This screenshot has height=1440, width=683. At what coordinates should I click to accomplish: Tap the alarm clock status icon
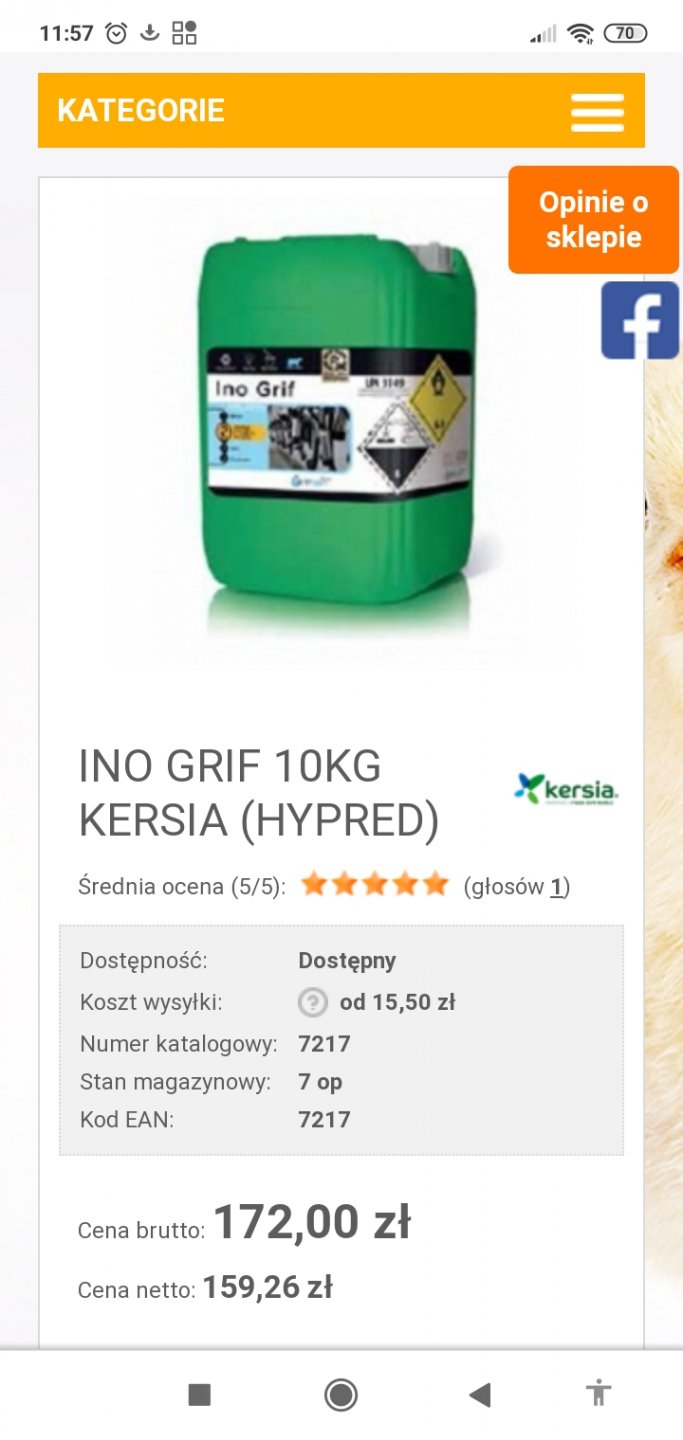point(117,33)
